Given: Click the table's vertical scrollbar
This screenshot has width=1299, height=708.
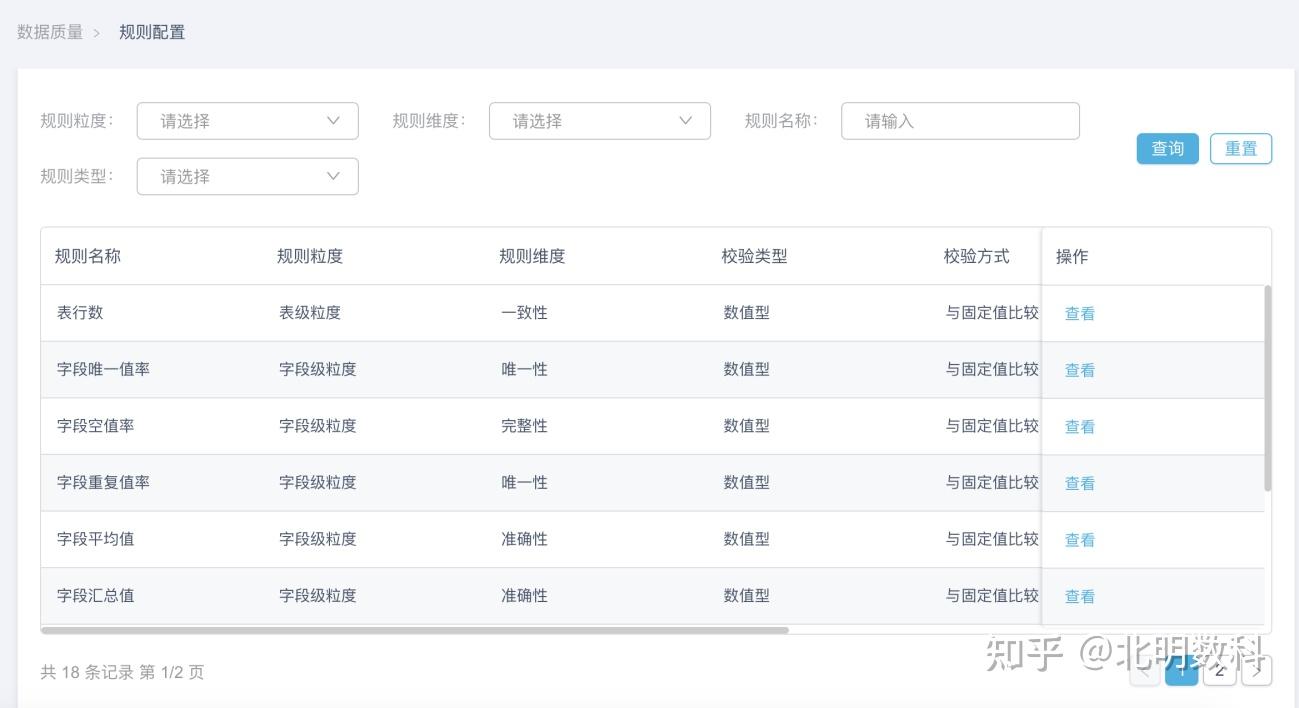Looking at the screenshot, I should point(1268,388).
